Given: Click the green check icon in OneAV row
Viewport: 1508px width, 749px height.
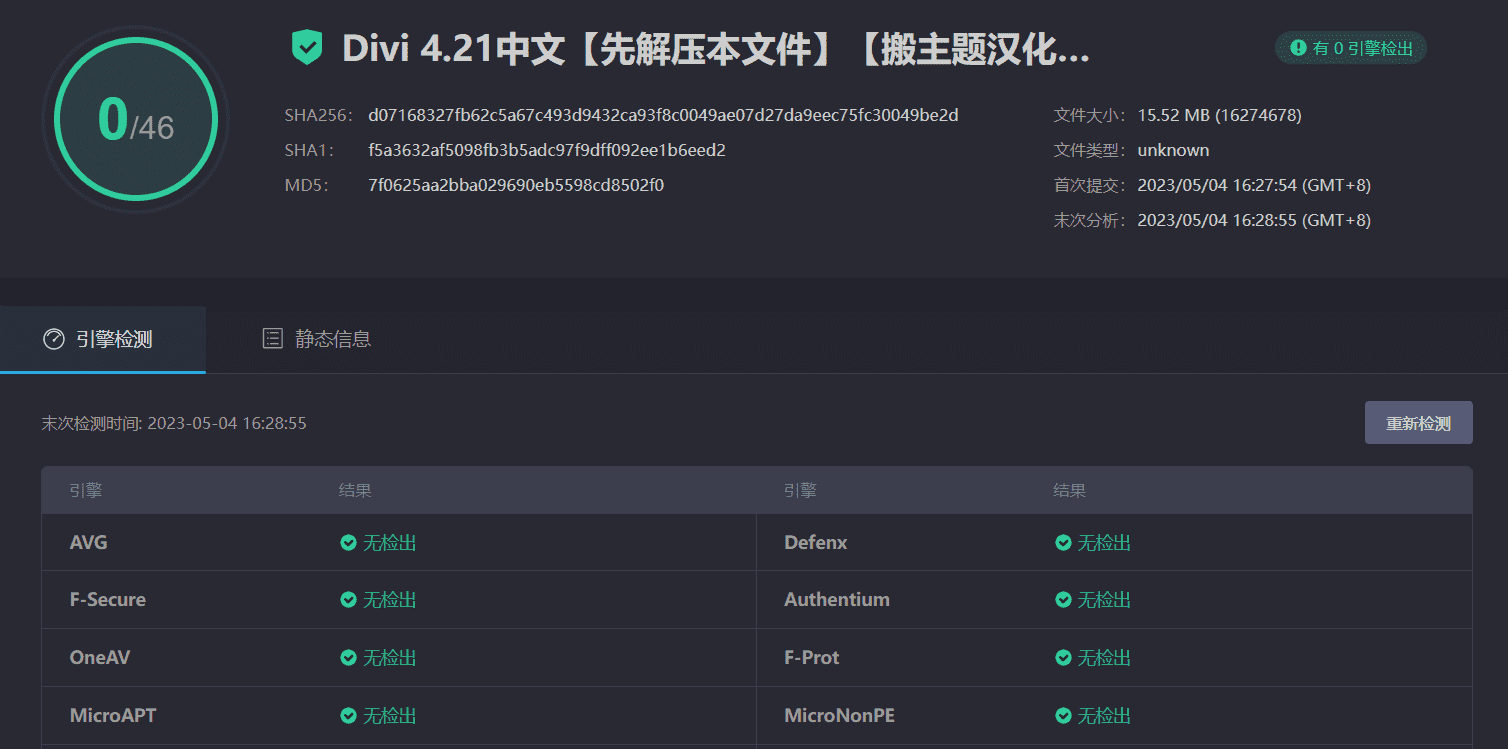Looking at the screenshot, I should (x=348, y=657).
